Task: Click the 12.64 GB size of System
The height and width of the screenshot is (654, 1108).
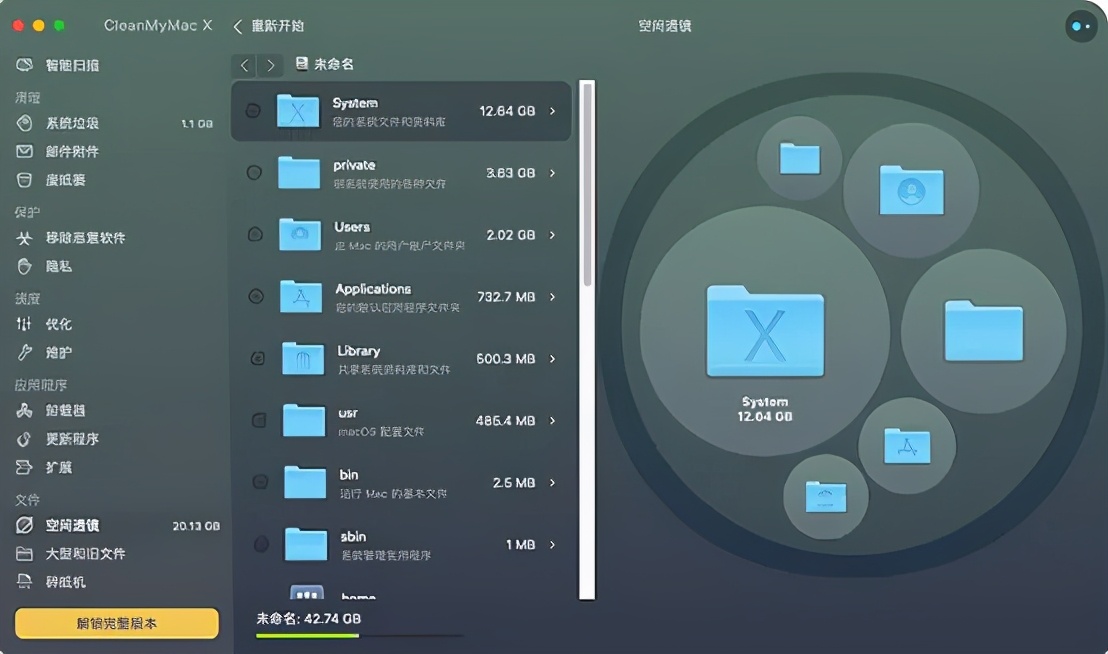Action: click(x=507, y=111)
